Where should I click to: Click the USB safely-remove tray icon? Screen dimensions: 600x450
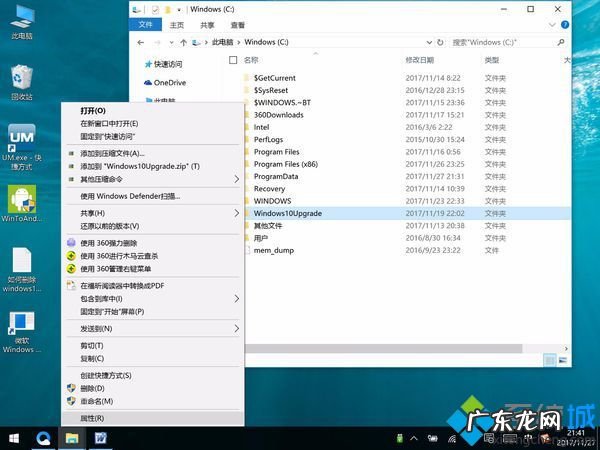399,438
